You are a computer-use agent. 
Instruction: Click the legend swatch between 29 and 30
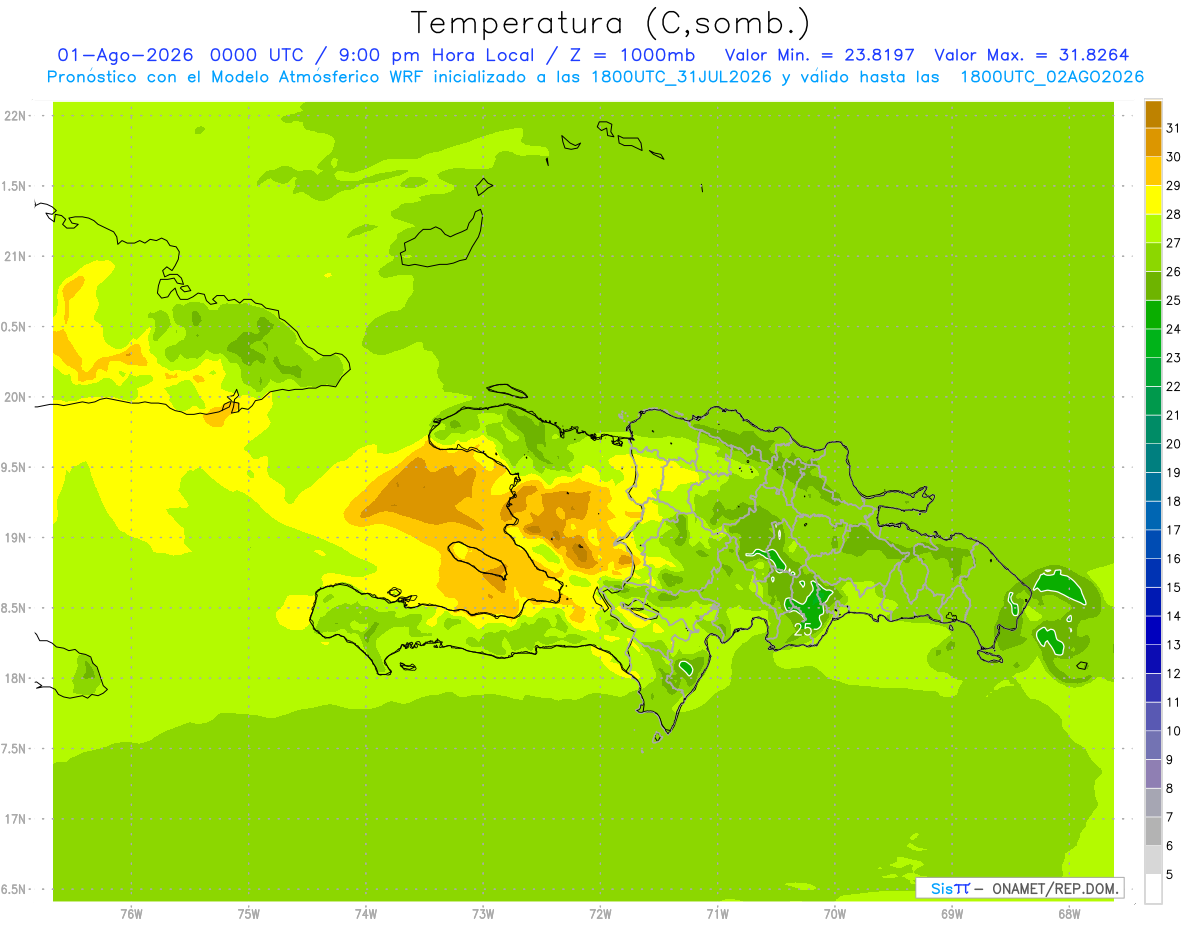tap(1153, 171)
